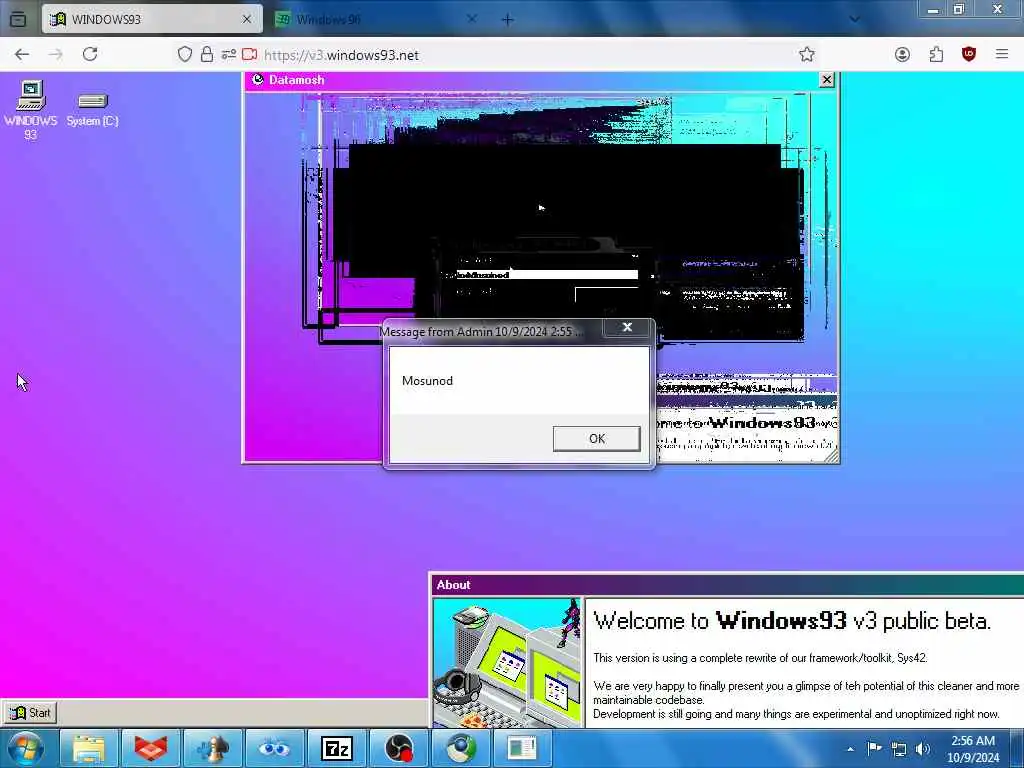
Task: Click the Firefox back arrow
Action: point(22,54)
